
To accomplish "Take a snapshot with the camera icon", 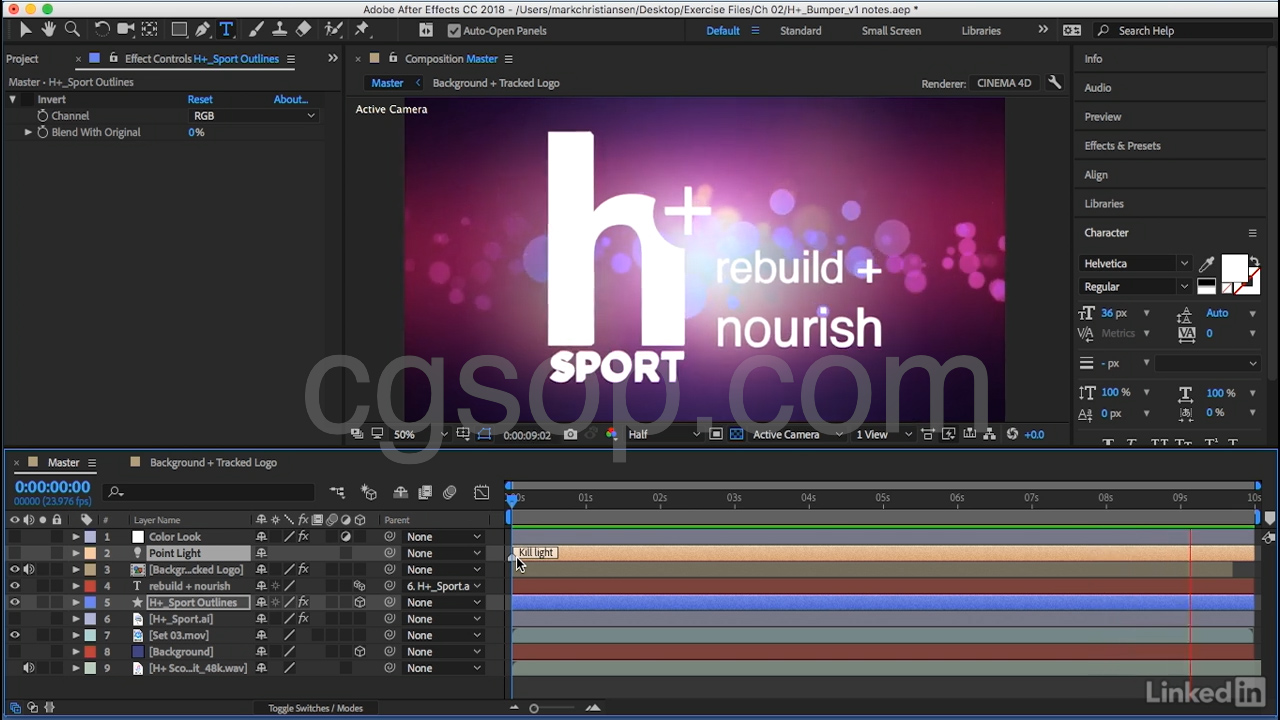I will pyautogui.click(x=570, y=434).
